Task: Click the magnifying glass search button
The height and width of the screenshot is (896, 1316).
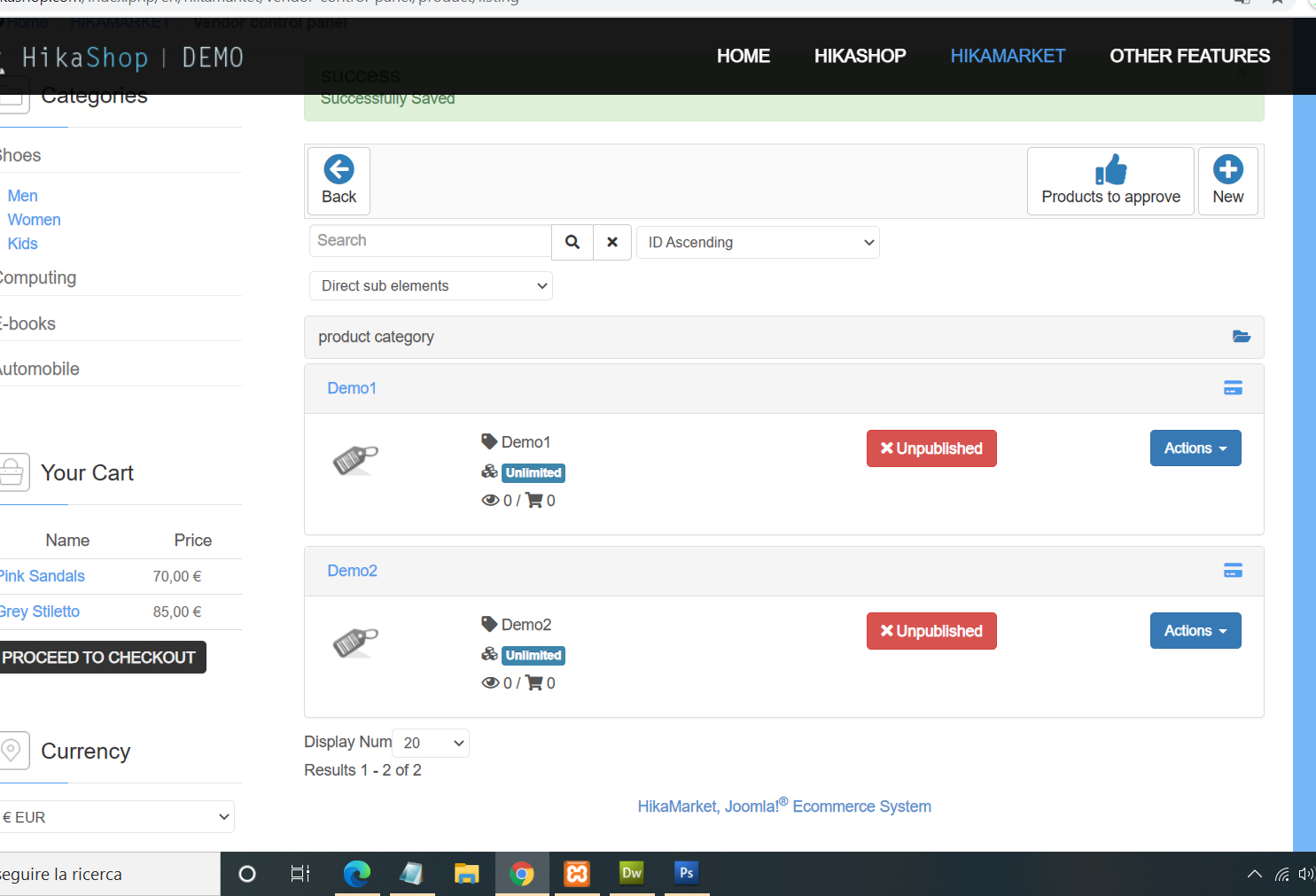Action: (x=572, y=242)
